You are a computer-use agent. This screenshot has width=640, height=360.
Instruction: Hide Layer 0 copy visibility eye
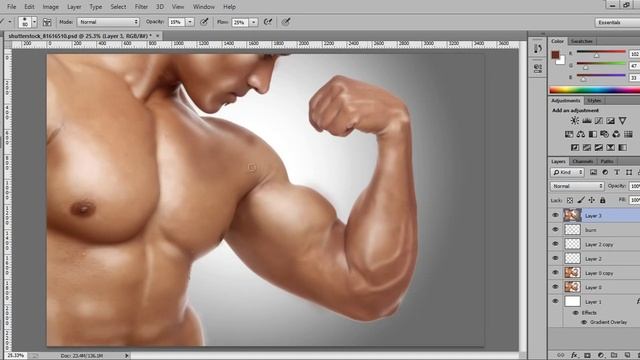pos(555,272)
